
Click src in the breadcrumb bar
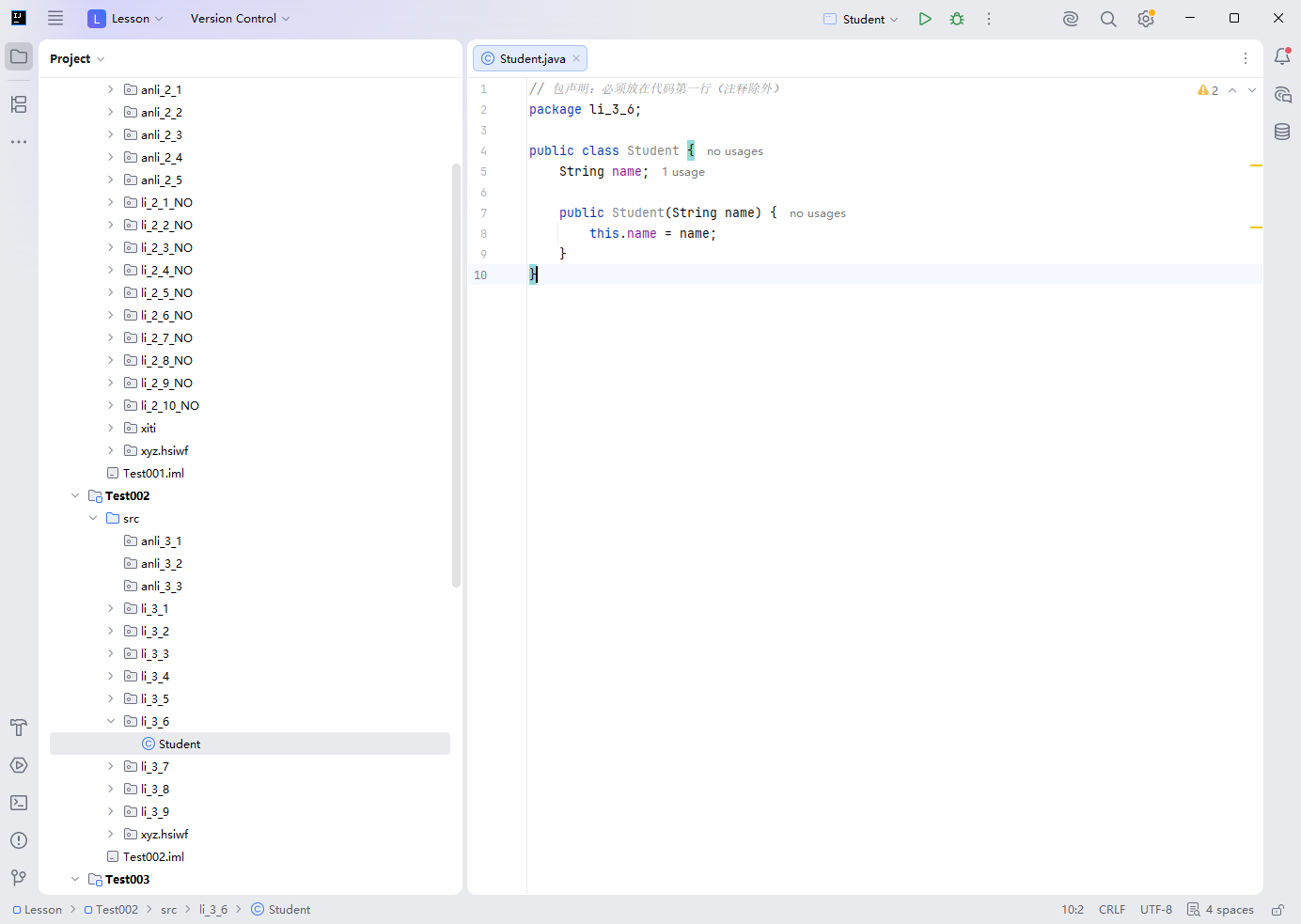point(168,910)
